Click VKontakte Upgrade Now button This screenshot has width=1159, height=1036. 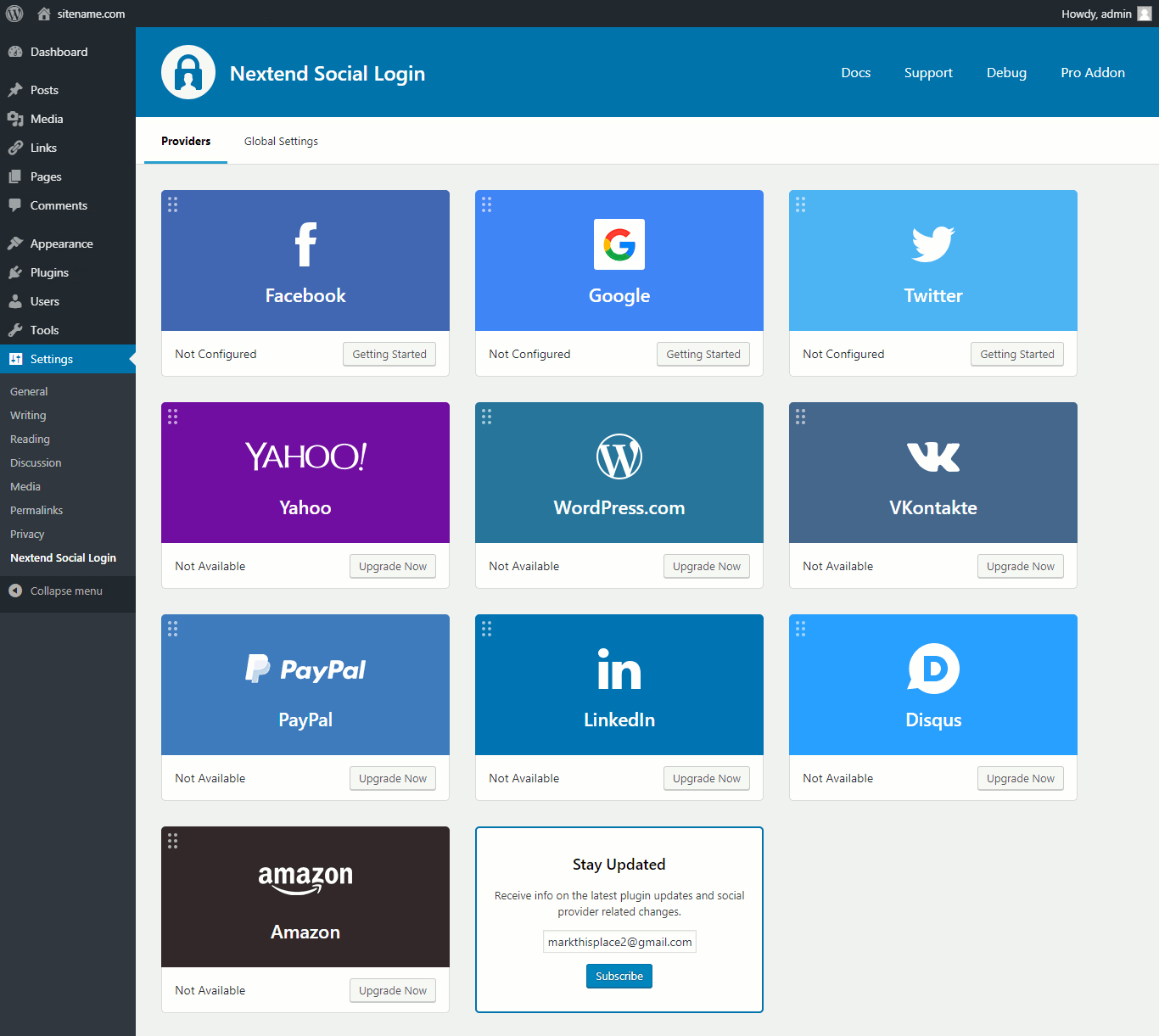coord(1021,566)
